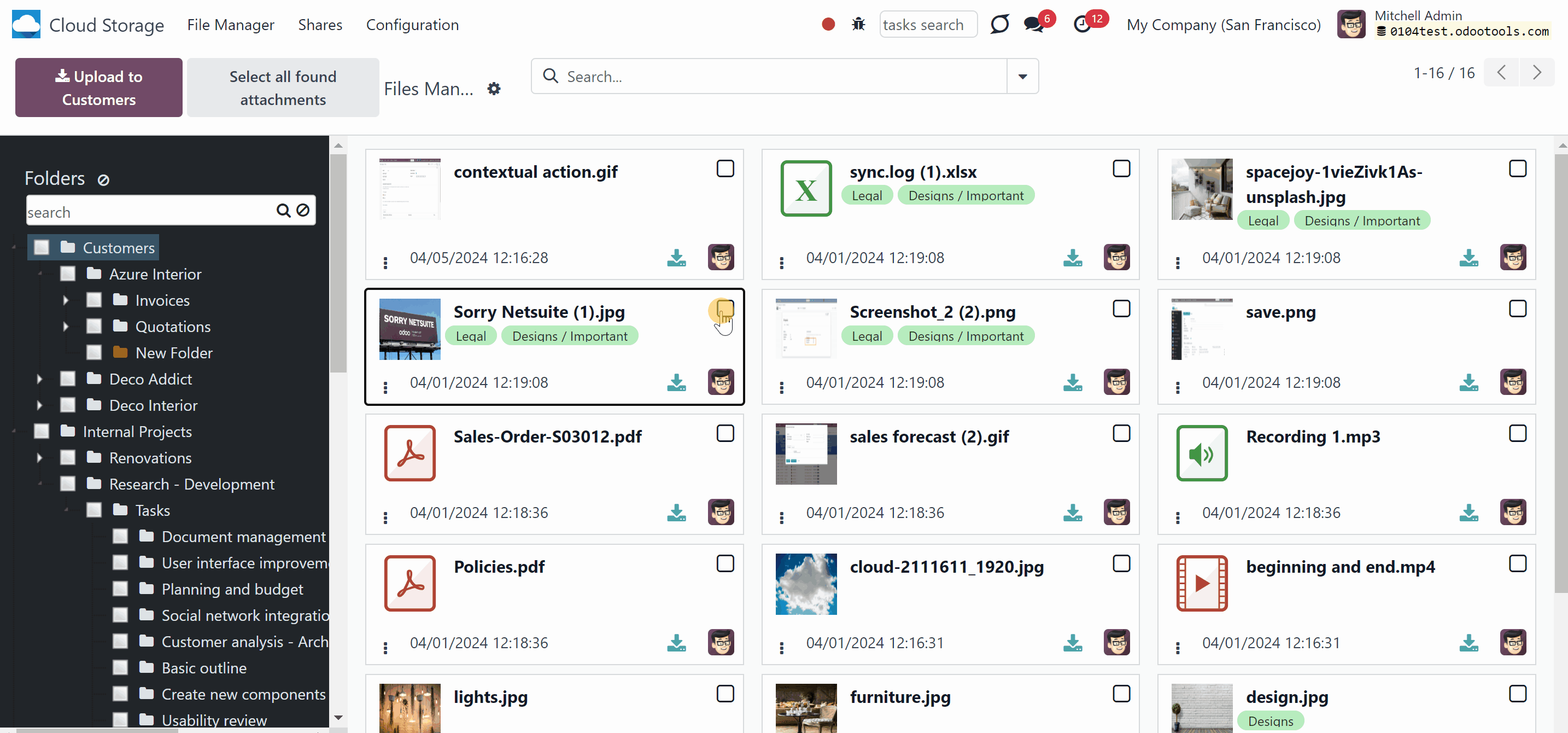Click the Folders panel scroll-down arrow
The height and width of the screenshot is (733, 1568).
338,718
